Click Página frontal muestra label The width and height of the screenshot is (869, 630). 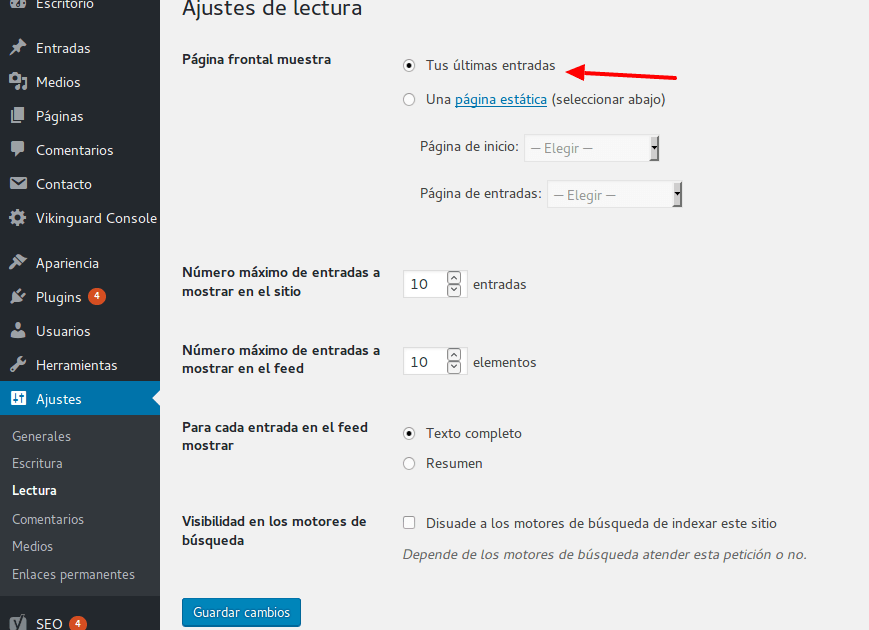(257, 59)
